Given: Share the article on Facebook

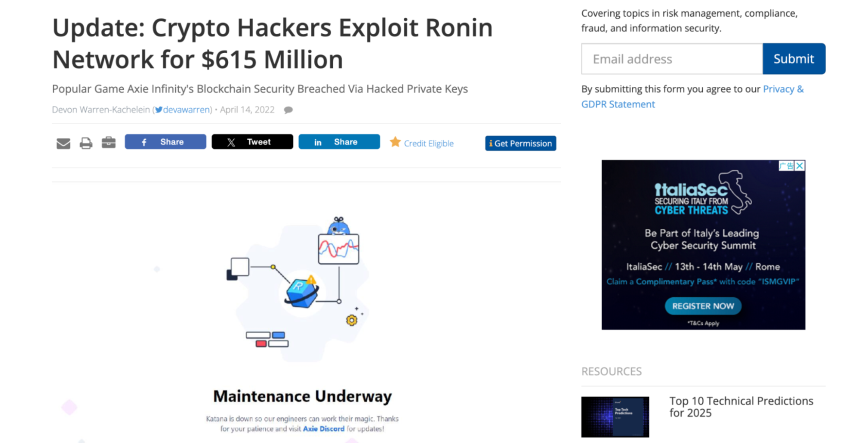Looking at the screenshot, I should (x=165, y=142).
